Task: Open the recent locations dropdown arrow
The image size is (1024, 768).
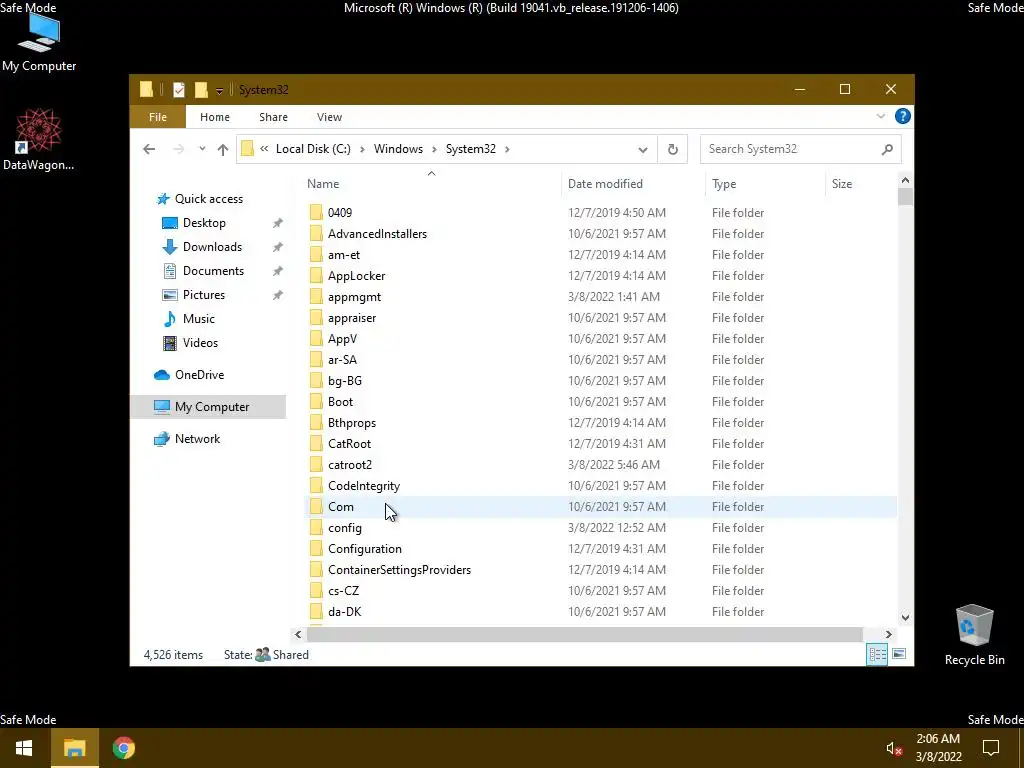Action: [202, 149]
